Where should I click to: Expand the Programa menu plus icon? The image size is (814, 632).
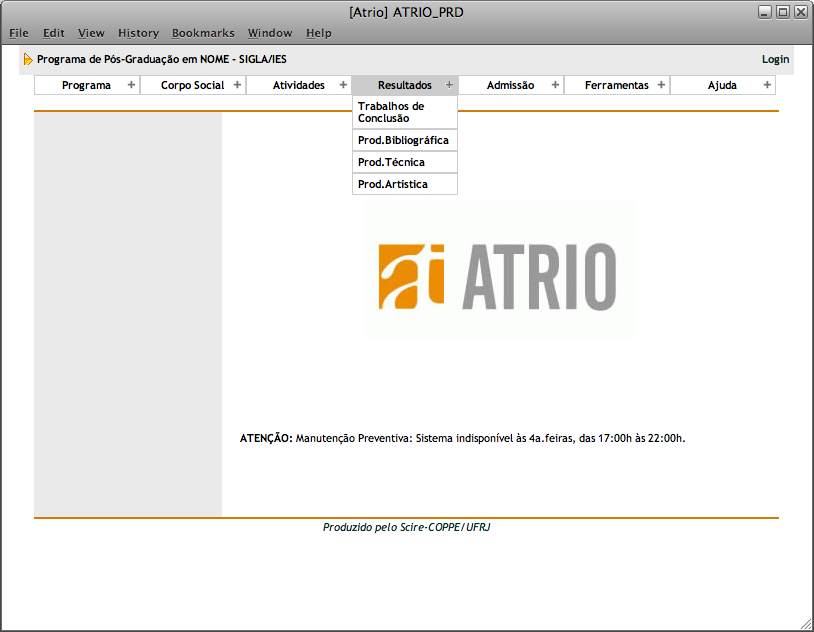[131, 85]
